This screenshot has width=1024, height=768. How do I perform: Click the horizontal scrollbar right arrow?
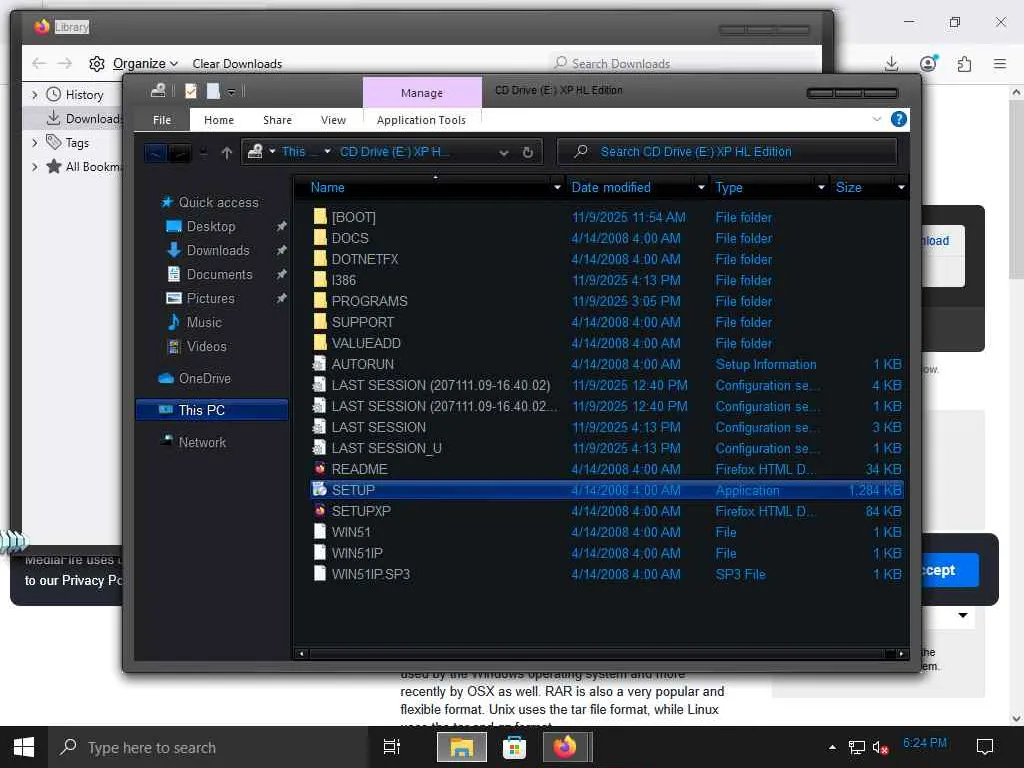coord(901,653)
